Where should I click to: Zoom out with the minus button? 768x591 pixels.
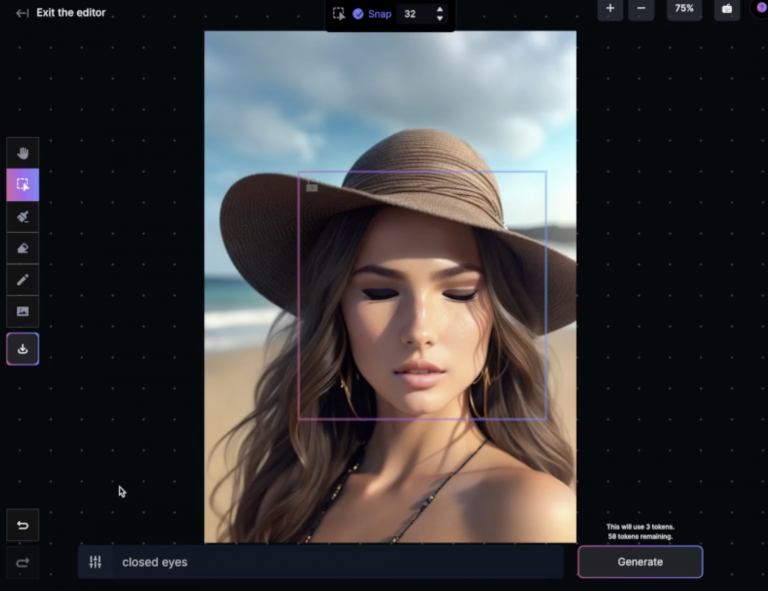coord(641,8)
